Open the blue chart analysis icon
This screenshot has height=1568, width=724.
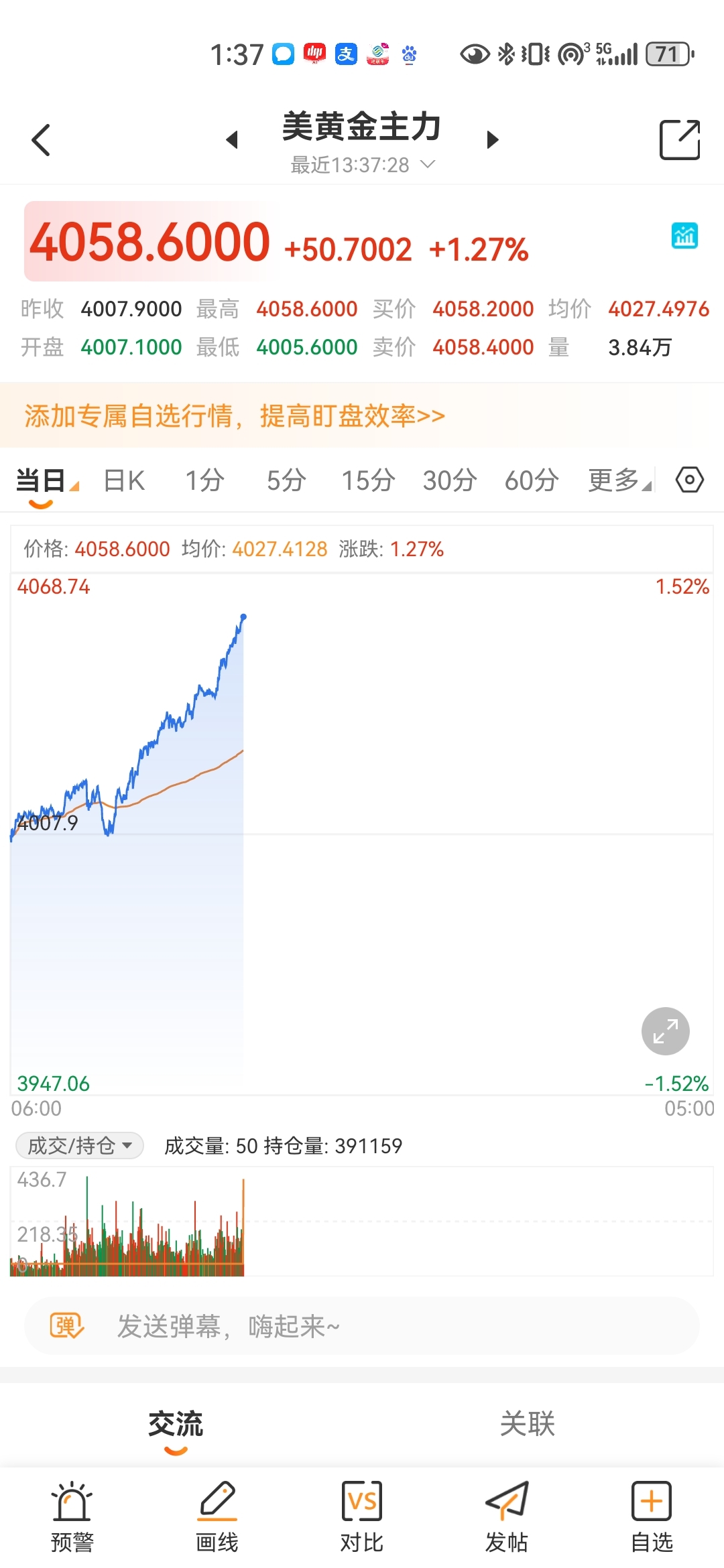click(x=684, y=236)
